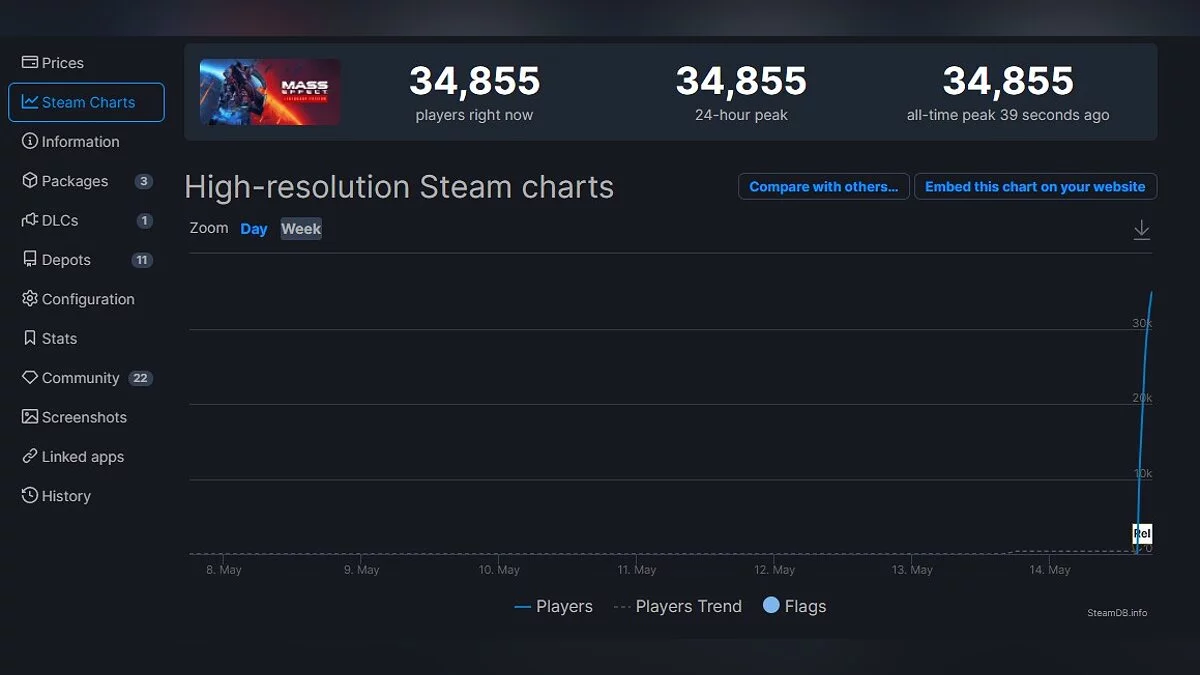
Task: Click the DLCs puzzle piece icon
Action: (30, 220)
